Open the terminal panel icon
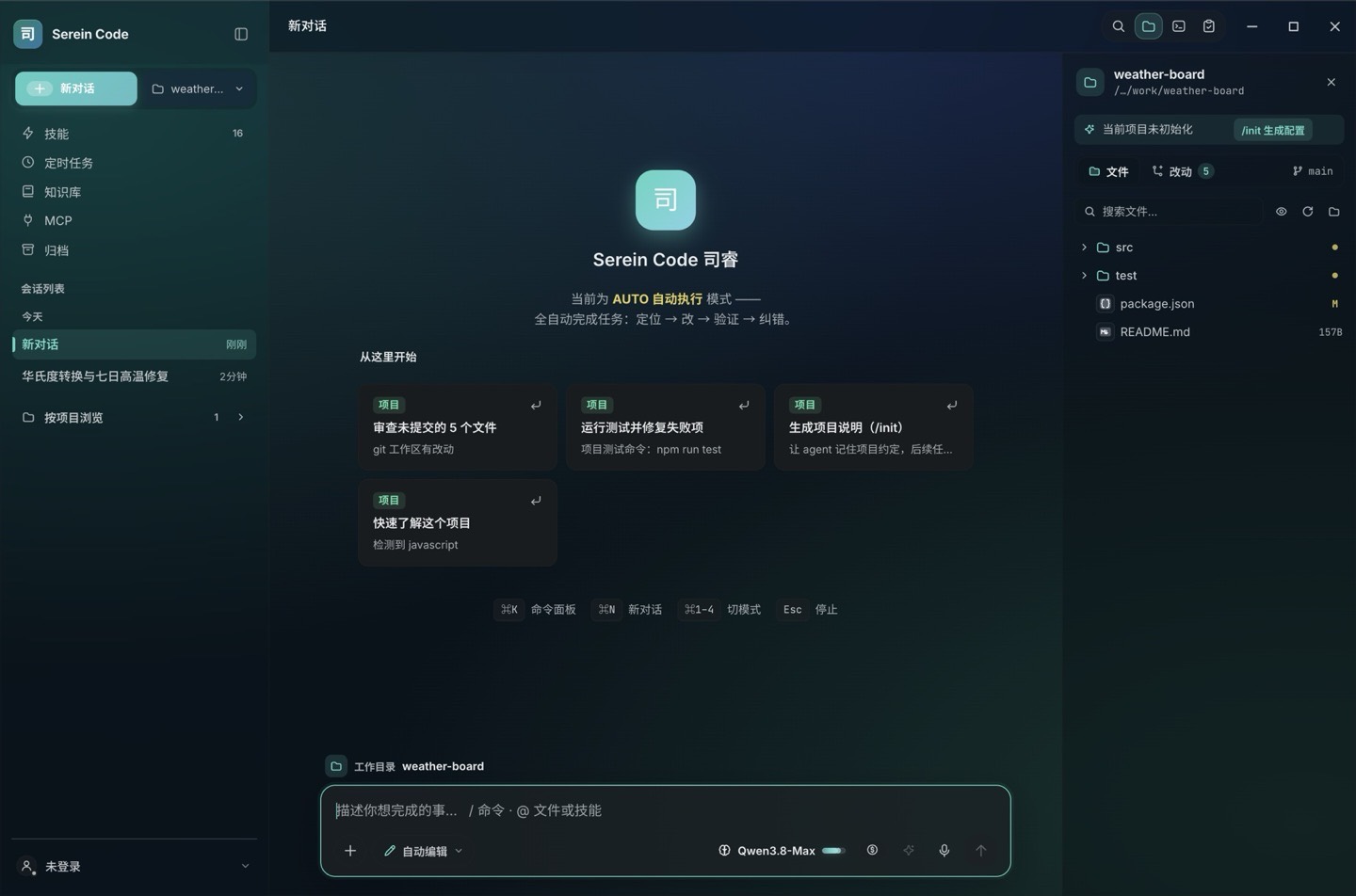Screen dimensions: 1356x896 tap(1178, 26)
